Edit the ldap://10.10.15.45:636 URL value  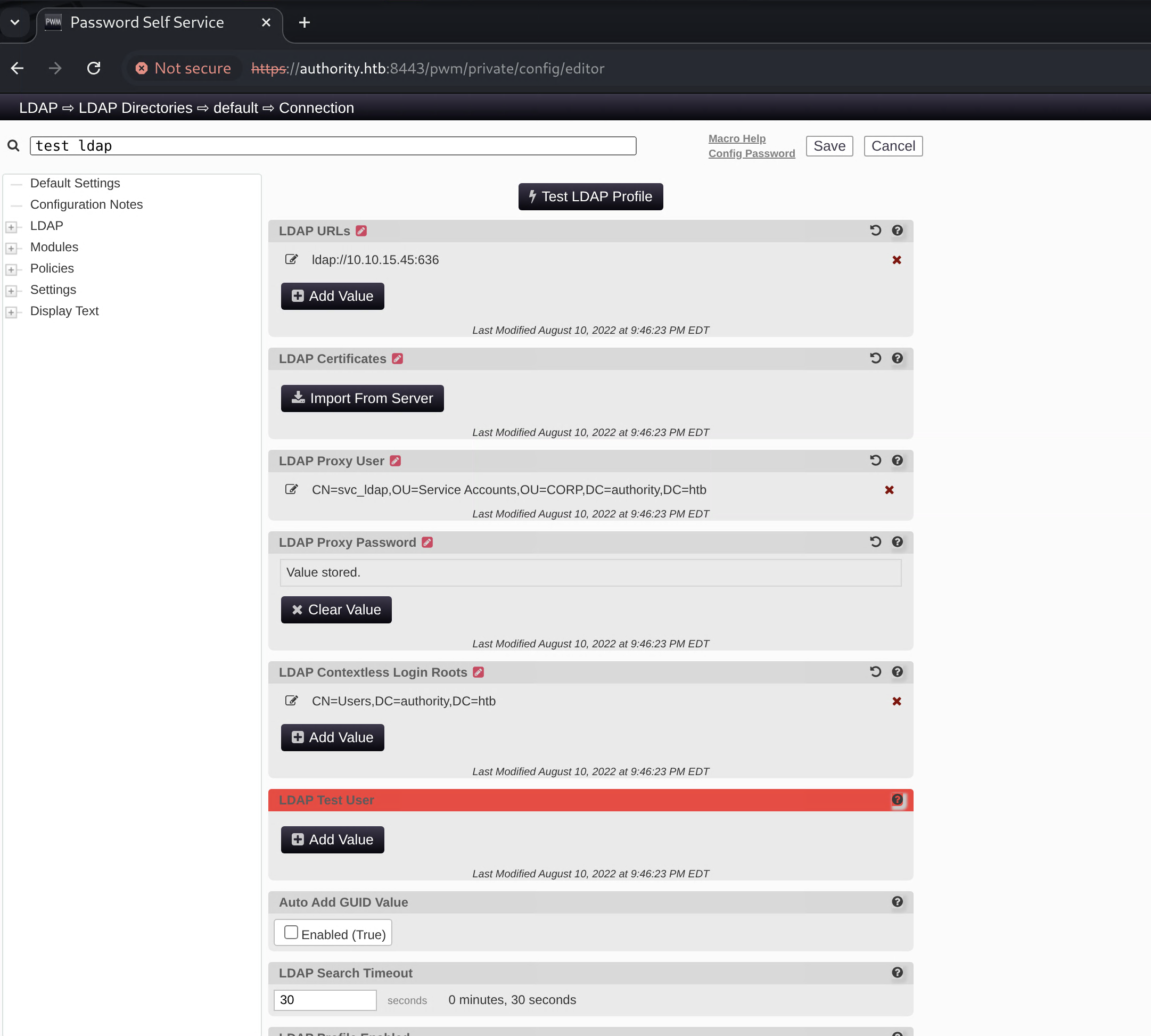(291, 260)
